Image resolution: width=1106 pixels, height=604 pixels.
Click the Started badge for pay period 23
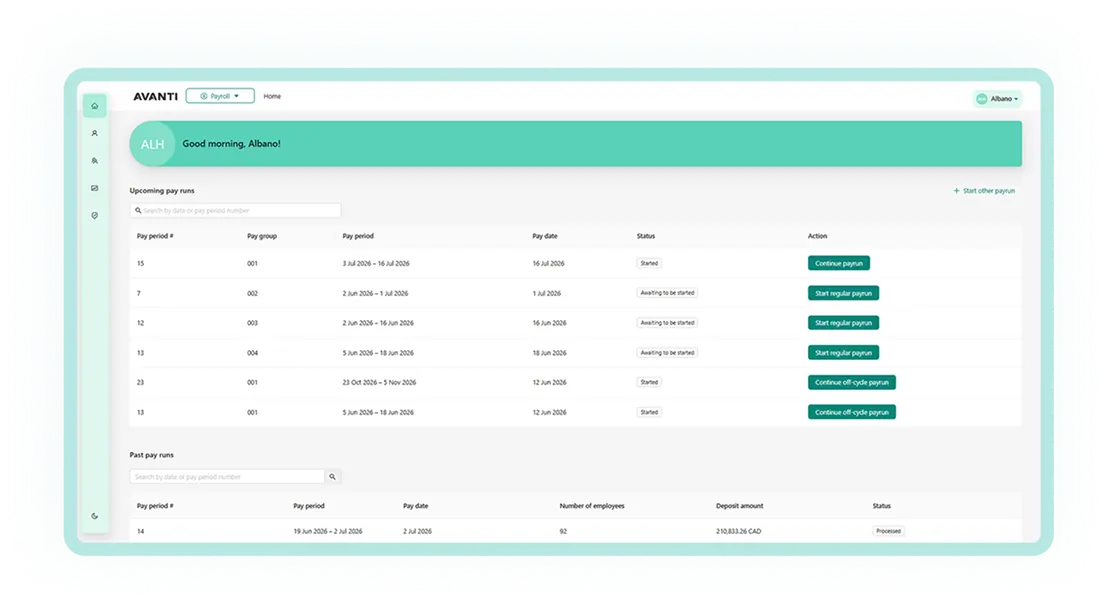coord(649,382)
